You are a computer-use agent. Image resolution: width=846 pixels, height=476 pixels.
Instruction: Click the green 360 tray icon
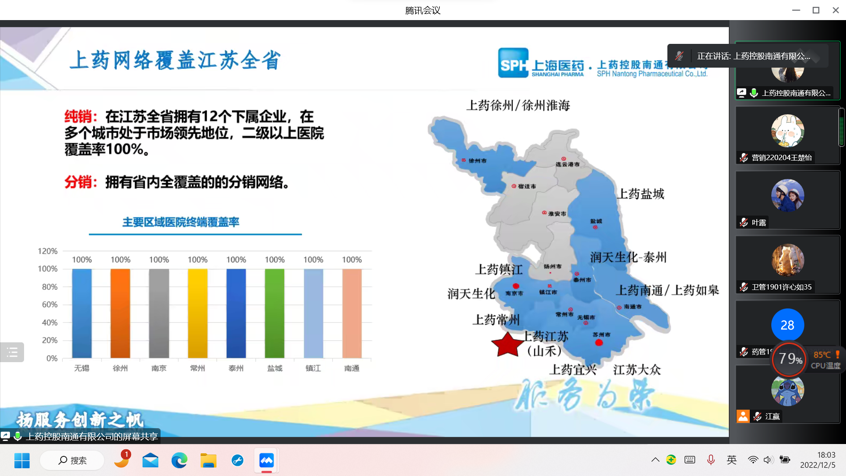tap(671, 460)
